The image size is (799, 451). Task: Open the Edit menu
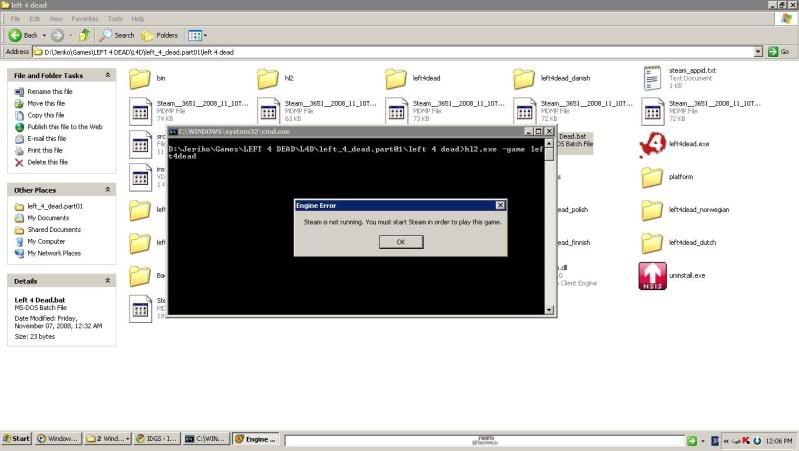[x=34, y=19]
